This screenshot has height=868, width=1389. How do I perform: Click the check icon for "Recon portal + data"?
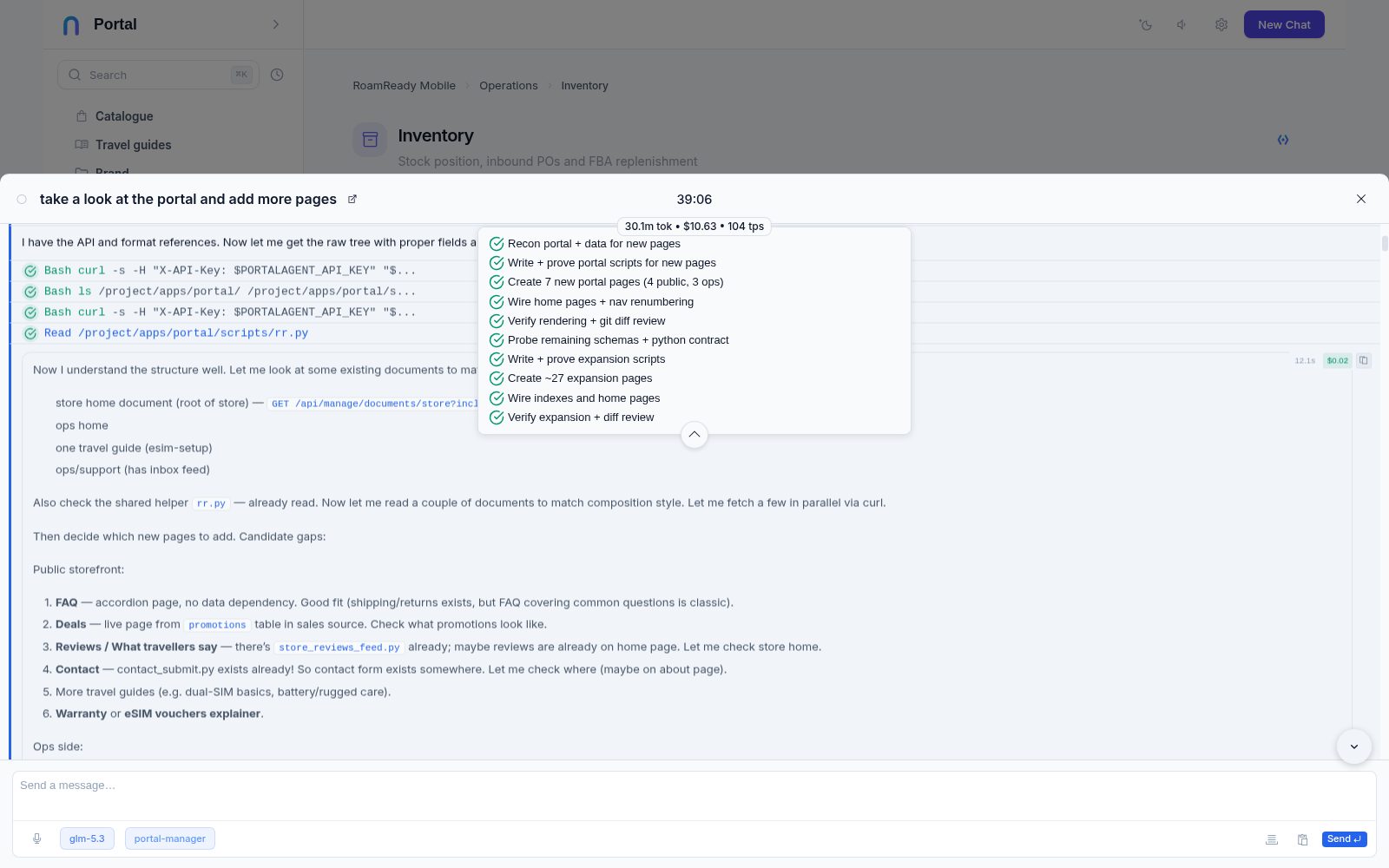(x=497, y=244)
